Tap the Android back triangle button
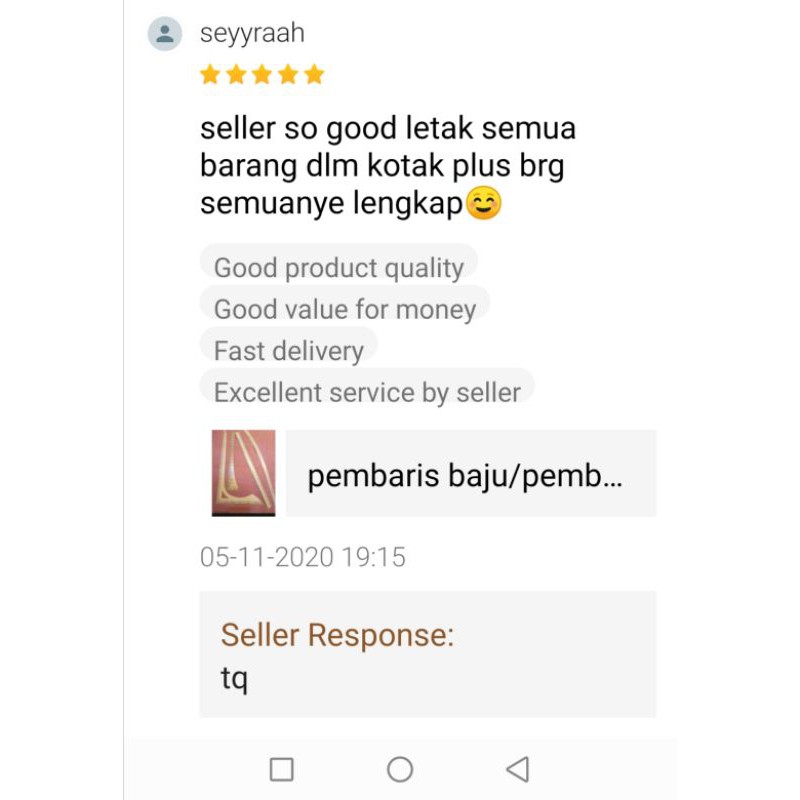 click(518, 769)
